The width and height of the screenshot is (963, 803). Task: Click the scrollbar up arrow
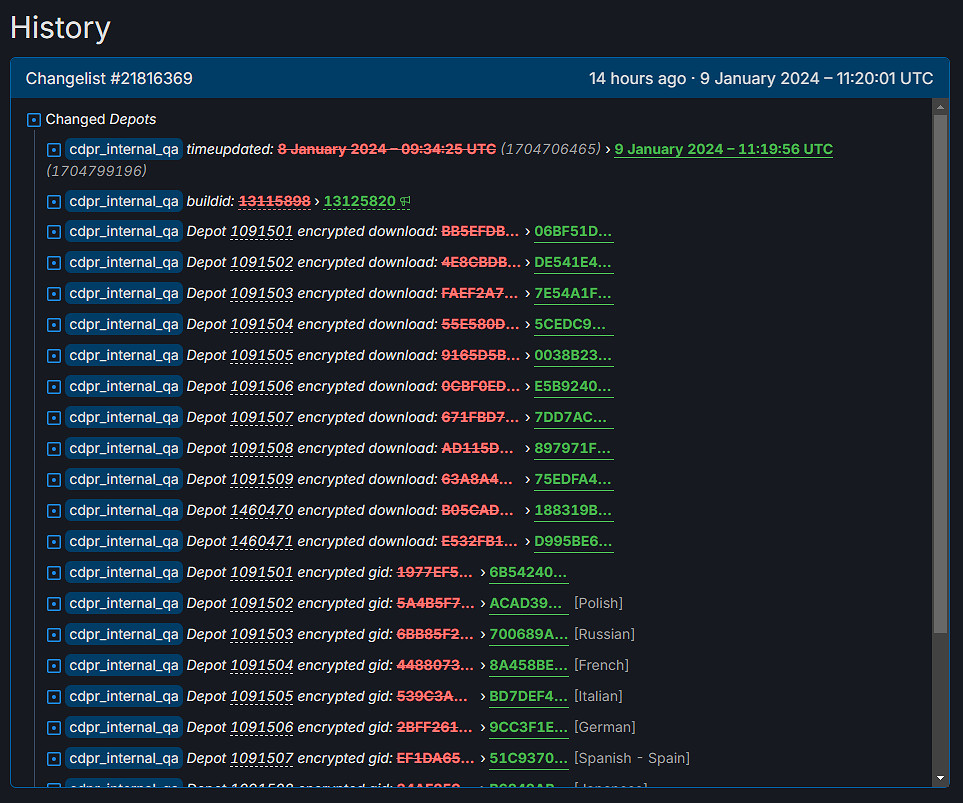(940, 107)
